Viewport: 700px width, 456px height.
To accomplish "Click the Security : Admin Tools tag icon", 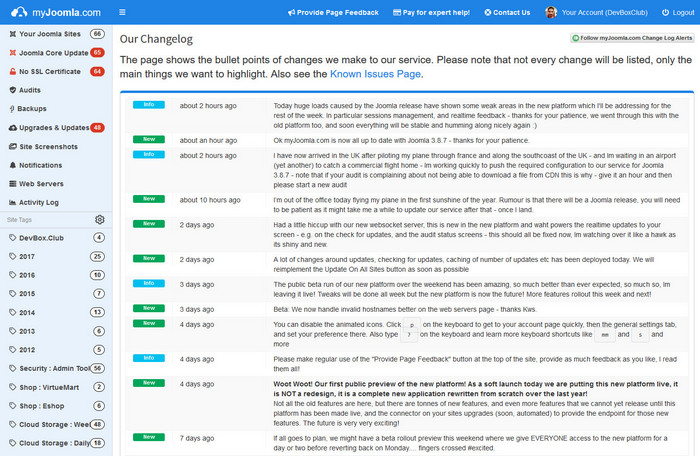I will click(12, 368).
